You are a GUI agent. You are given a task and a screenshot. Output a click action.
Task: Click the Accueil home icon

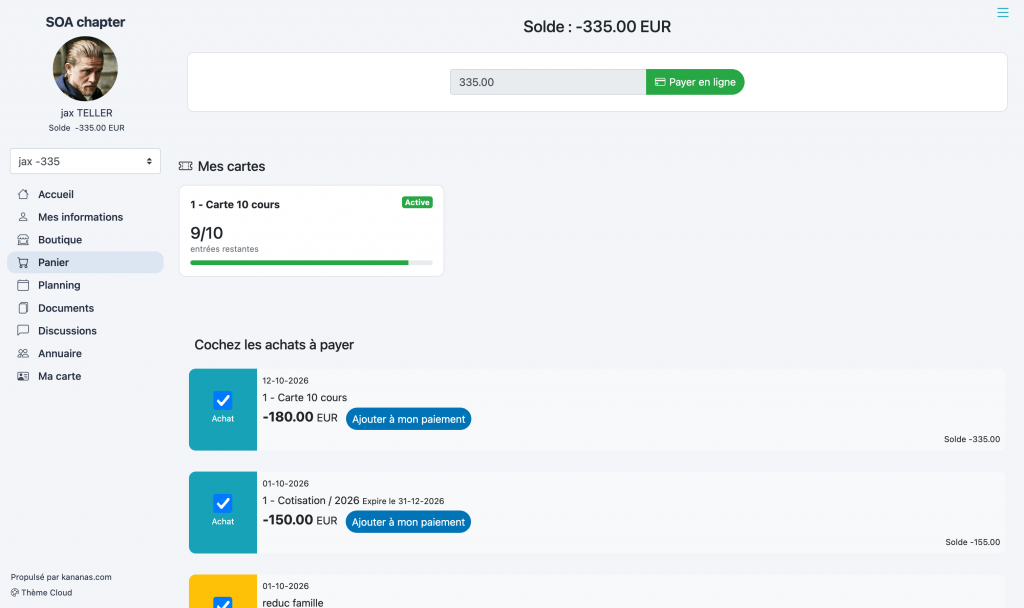(x=23, y=194)
